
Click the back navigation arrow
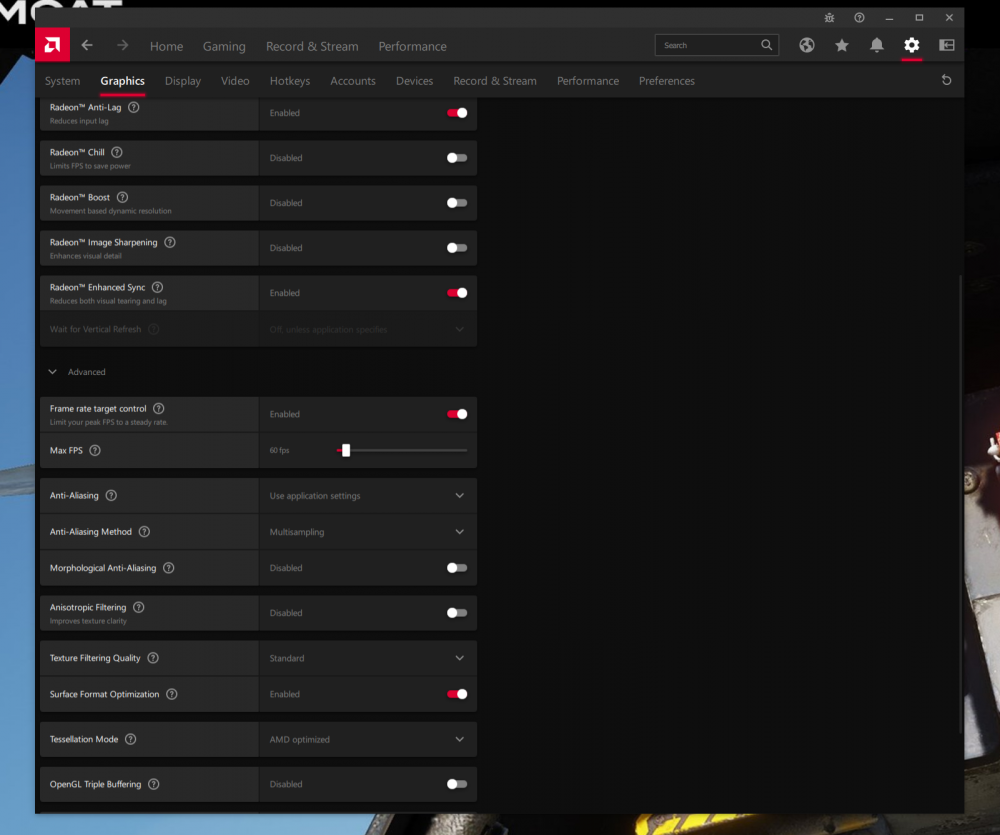pos(87,46)
